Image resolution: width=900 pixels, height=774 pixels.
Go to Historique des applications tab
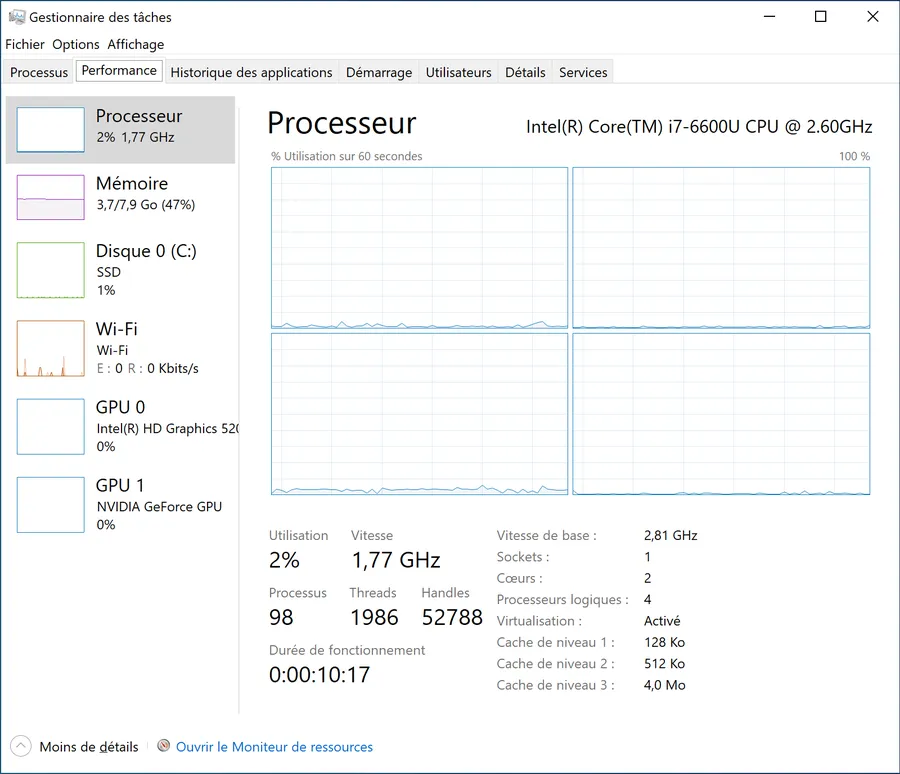tap(251, 72)
